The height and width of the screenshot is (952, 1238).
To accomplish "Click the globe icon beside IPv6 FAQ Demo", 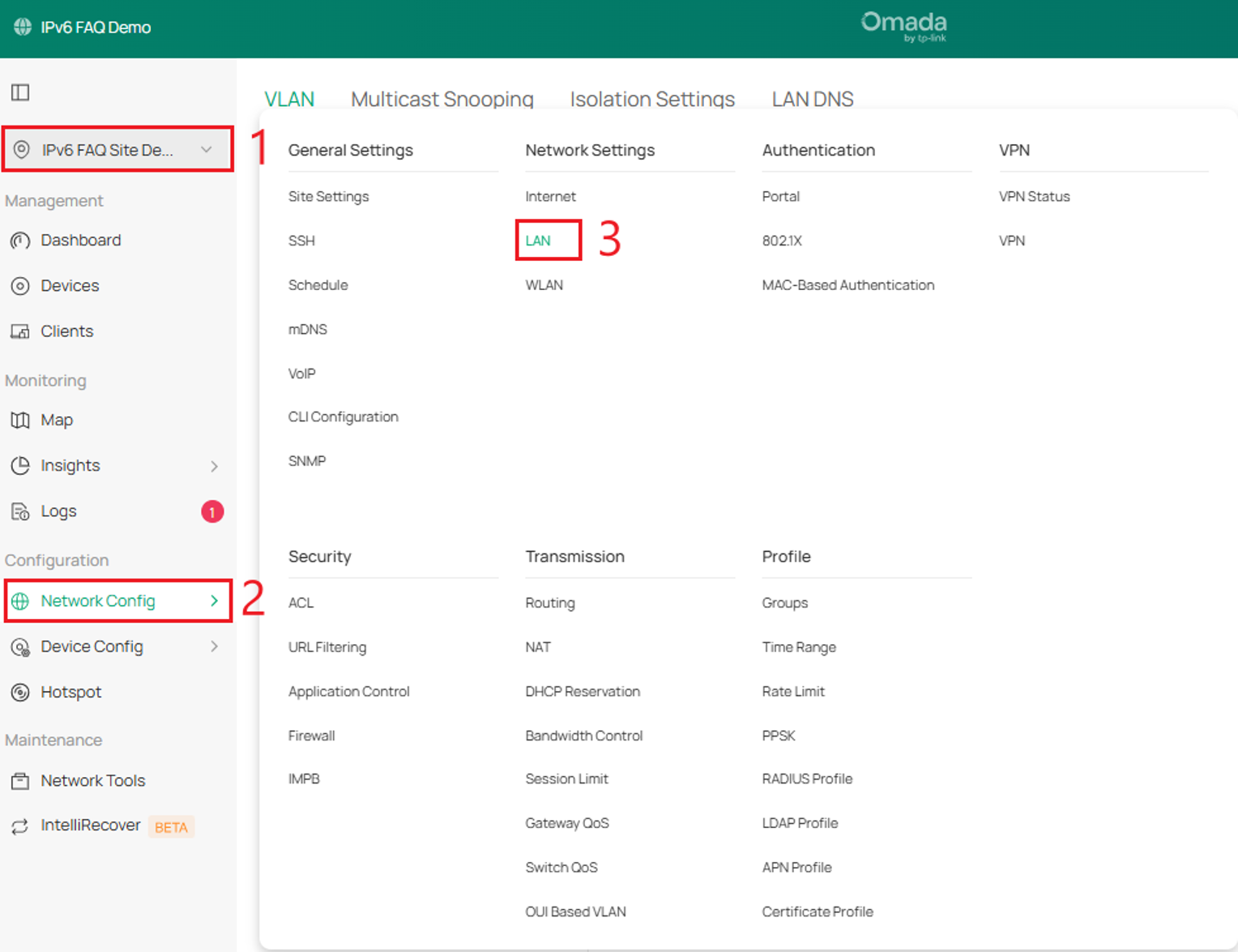I will point(23,27).
